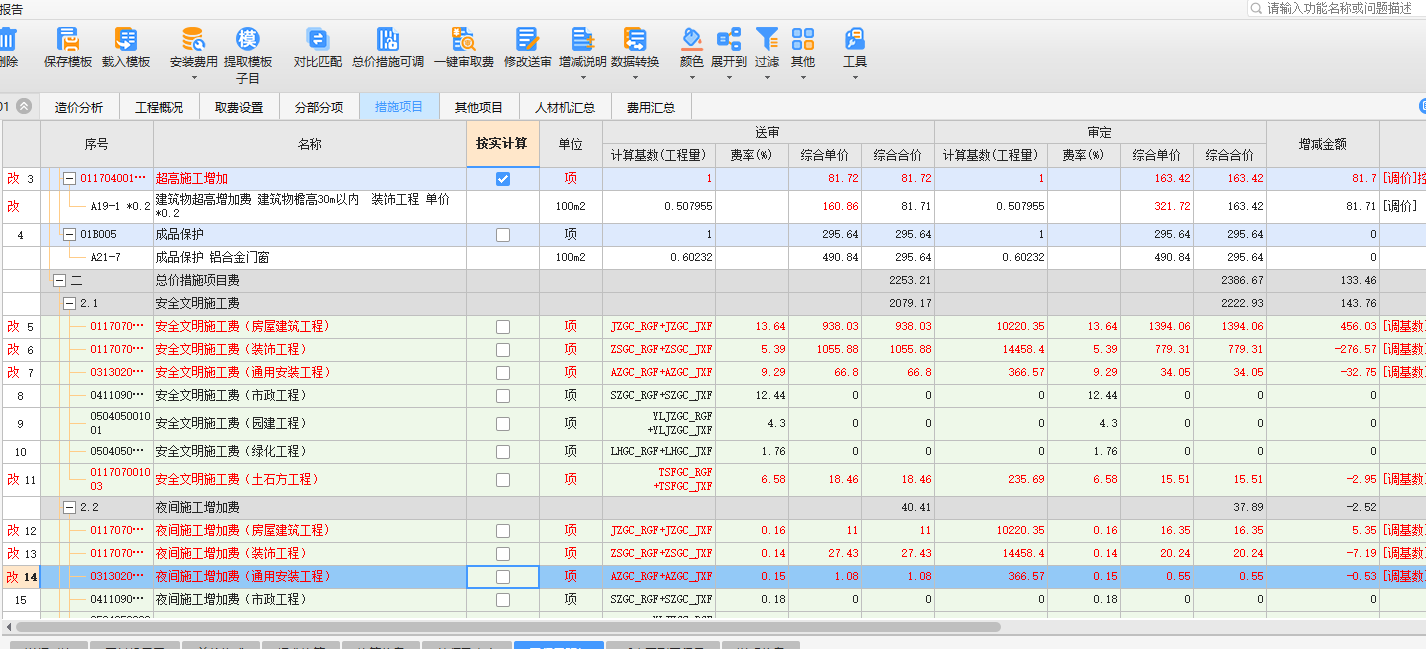Image resolution: width=1426 pixels, height=649 pixels.
Task: Click the 按实计算 column header
Action: (503, 144)
